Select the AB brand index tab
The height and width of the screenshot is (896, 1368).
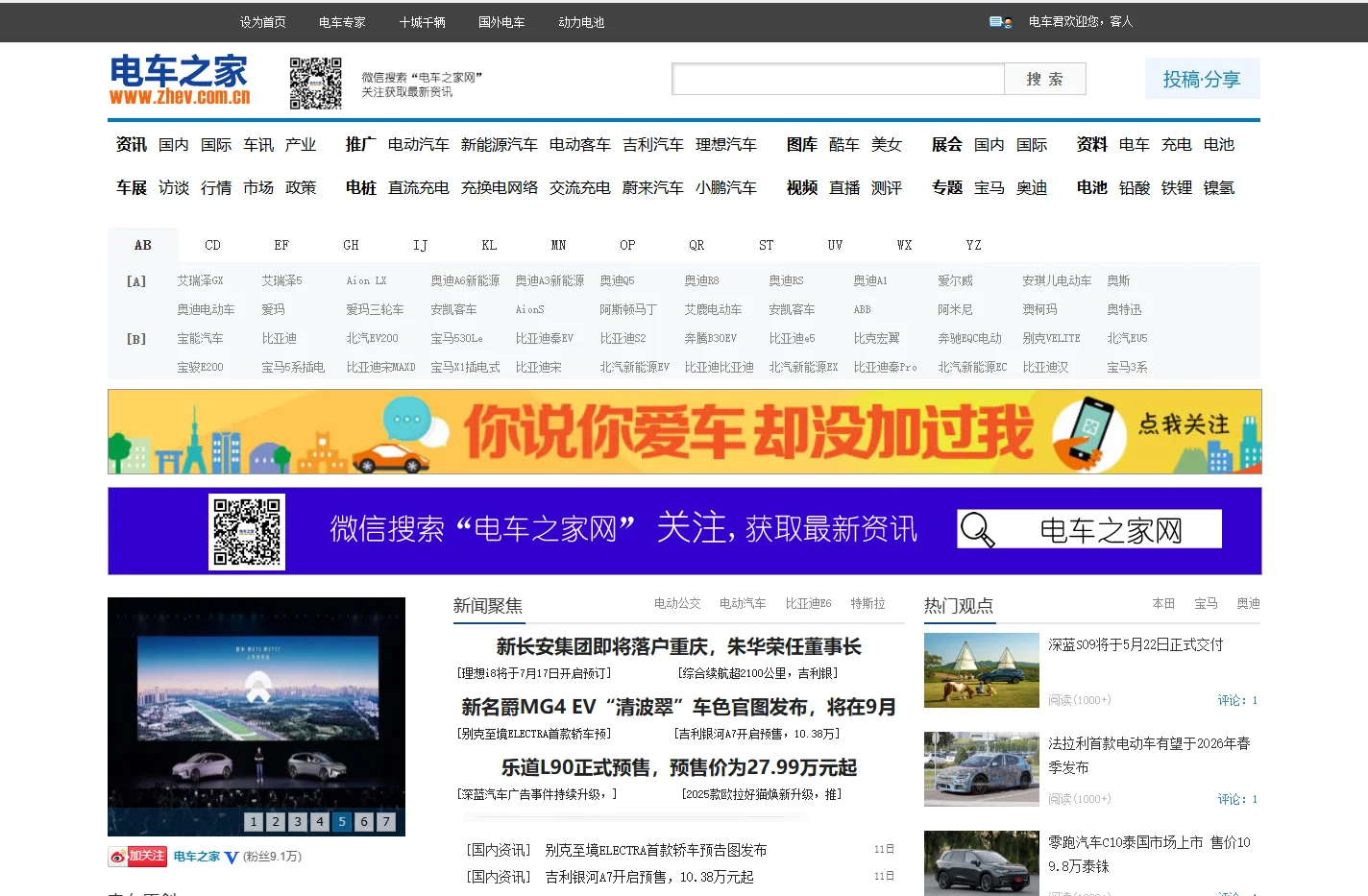click(143, 245)
